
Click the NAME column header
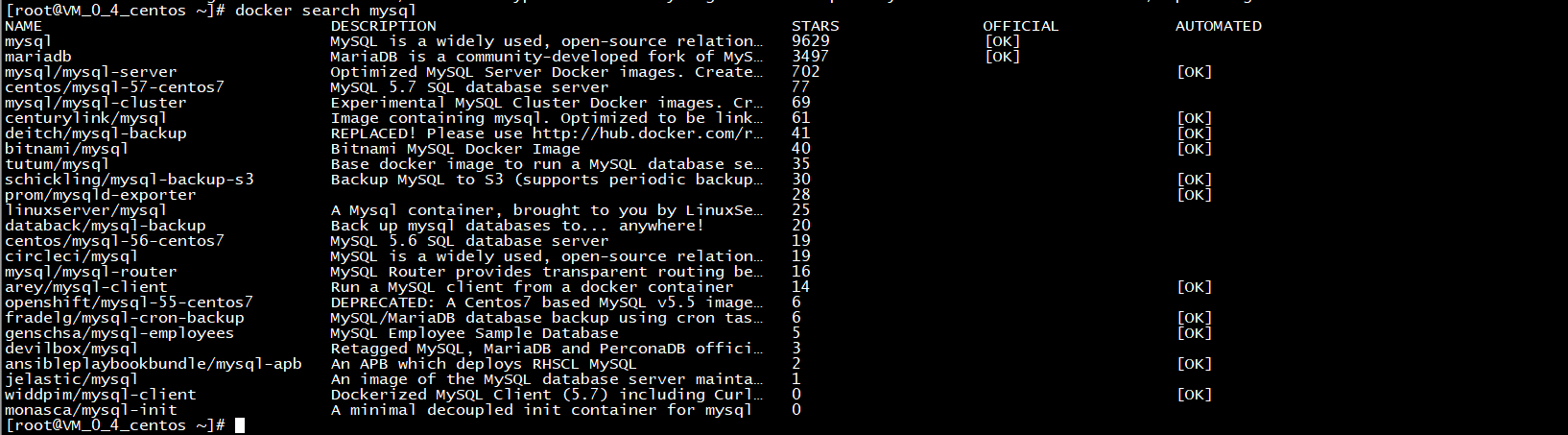(x=24, y=26)
